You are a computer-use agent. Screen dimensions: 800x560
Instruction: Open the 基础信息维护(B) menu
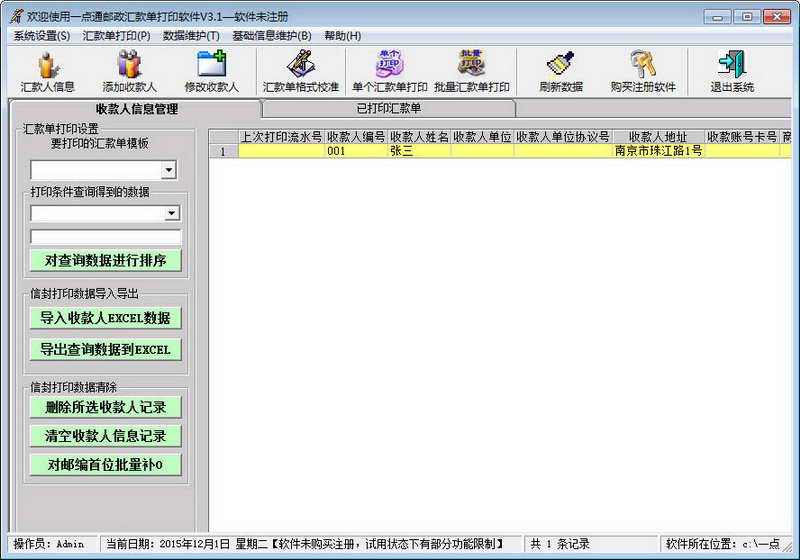[272, 36]
